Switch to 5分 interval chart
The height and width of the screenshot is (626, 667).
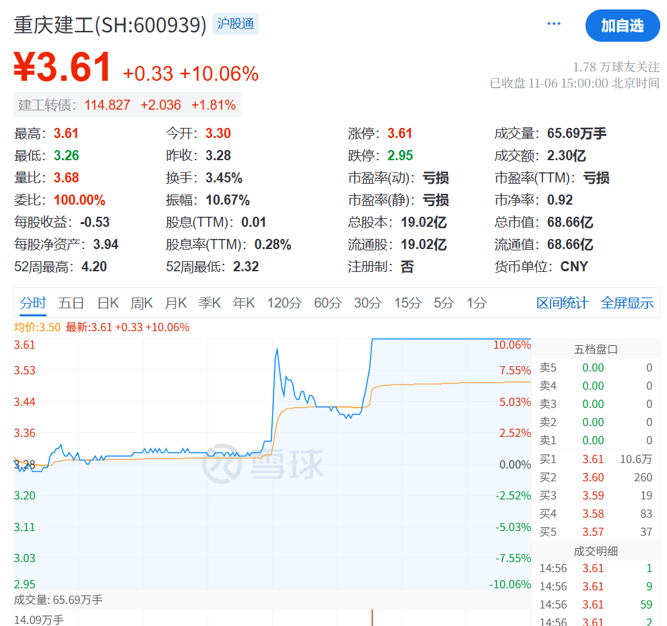[443, 303]
